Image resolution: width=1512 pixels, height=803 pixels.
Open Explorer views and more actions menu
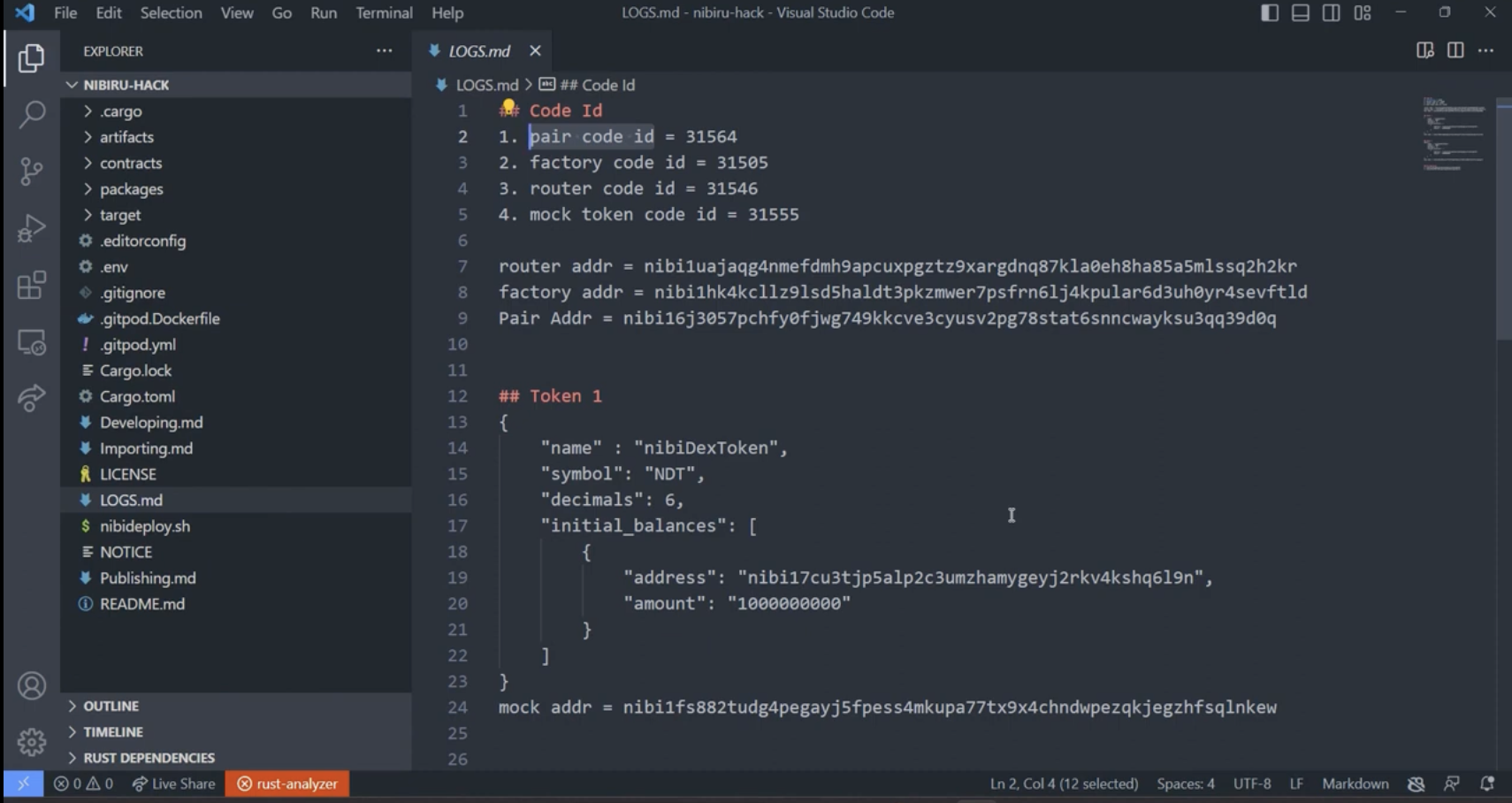[384, 51]
